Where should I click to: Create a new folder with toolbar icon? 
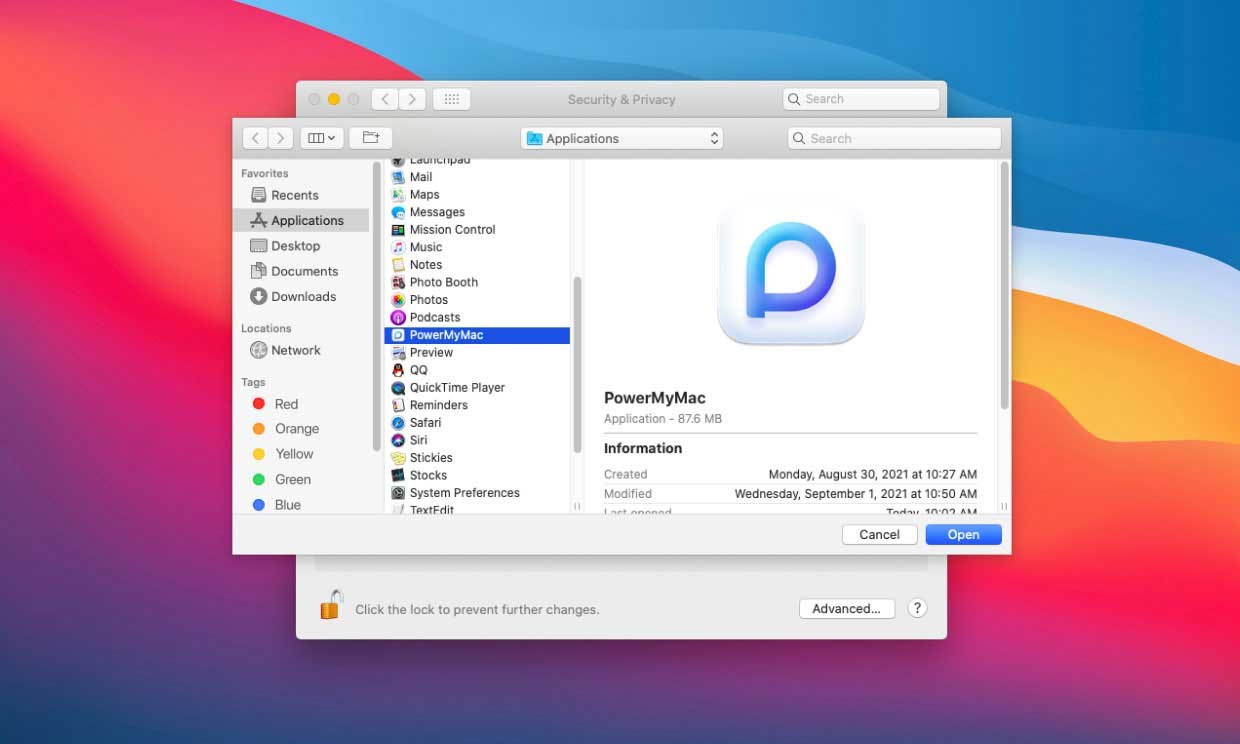pyautogui.click(x=371, y=138)
